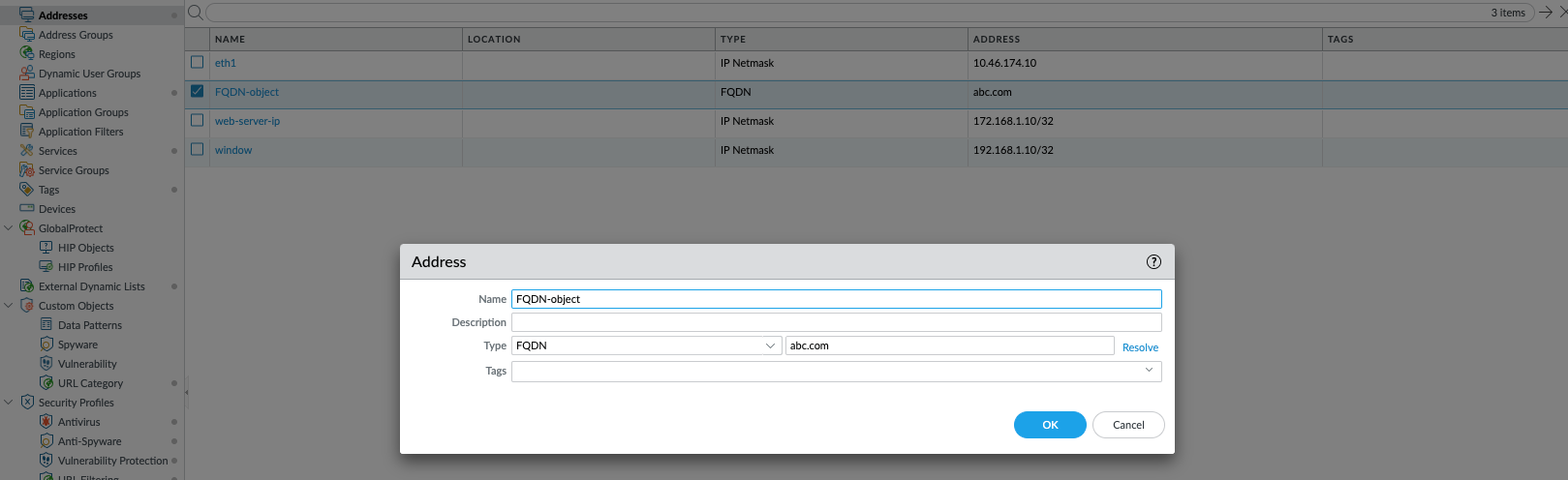Click the Dynamic User Groups icon

pos(27,74)
